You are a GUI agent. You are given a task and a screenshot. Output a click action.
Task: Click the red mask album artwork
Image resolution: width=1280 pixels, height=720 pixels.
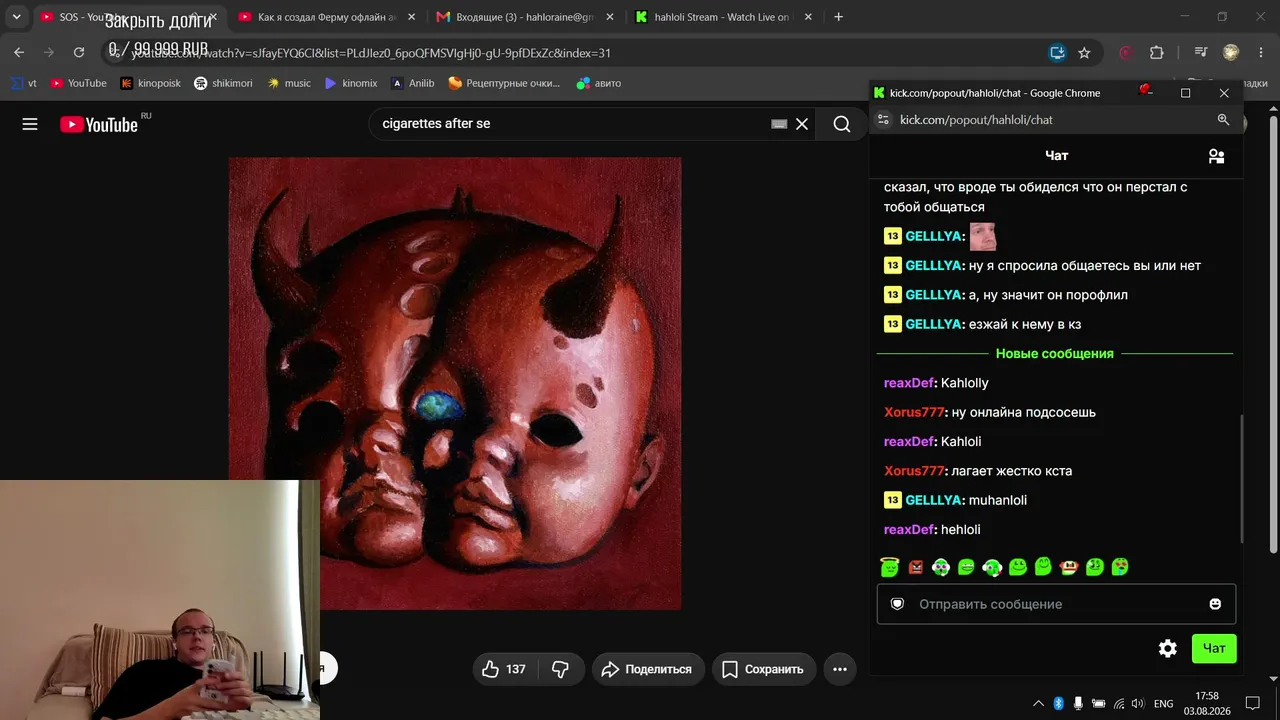[x=455, y=383]
